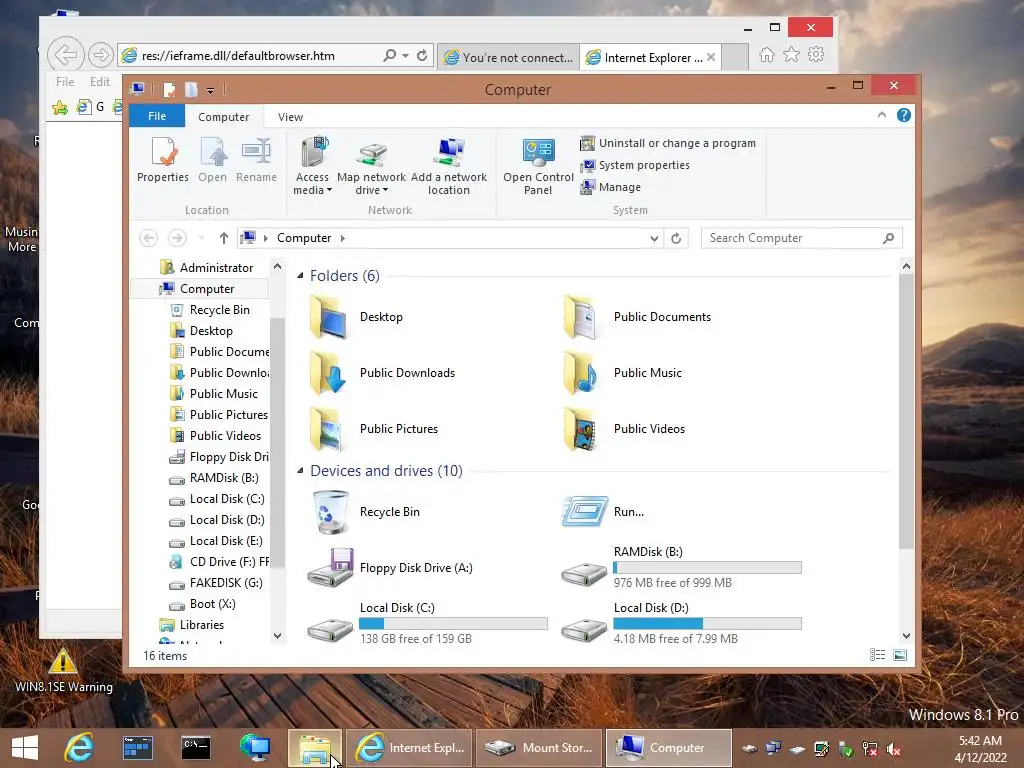
Task: Open Properties in the Computer ribbon
Action: (x=163, y=160)
